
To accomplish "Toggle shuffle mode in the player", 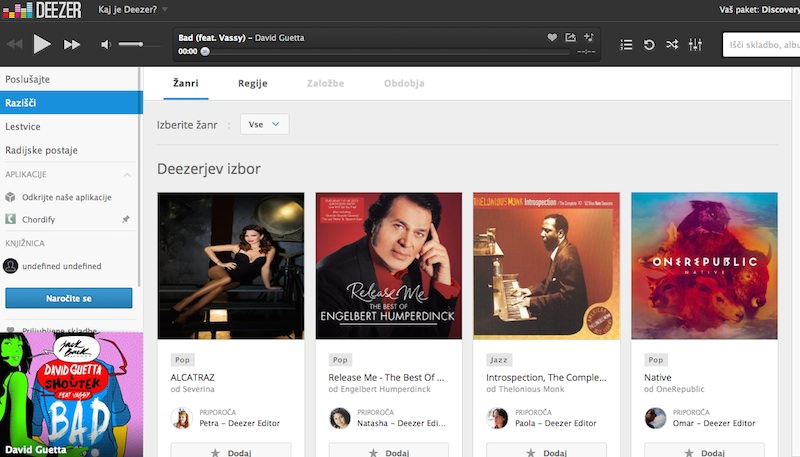I will (x=672, y=45).
